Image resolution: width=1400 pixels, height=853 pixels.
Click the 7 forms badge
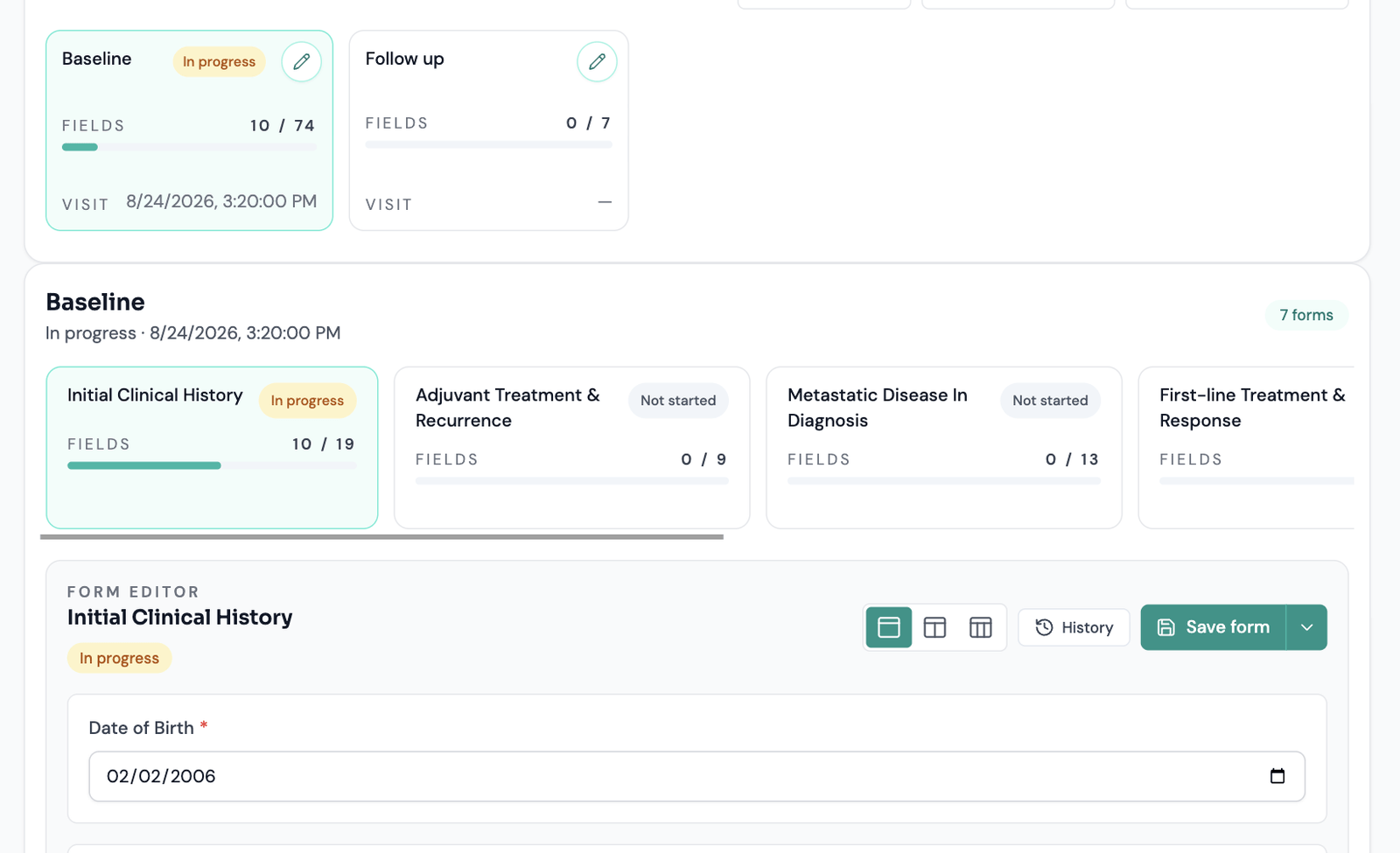pos(1306,315)
